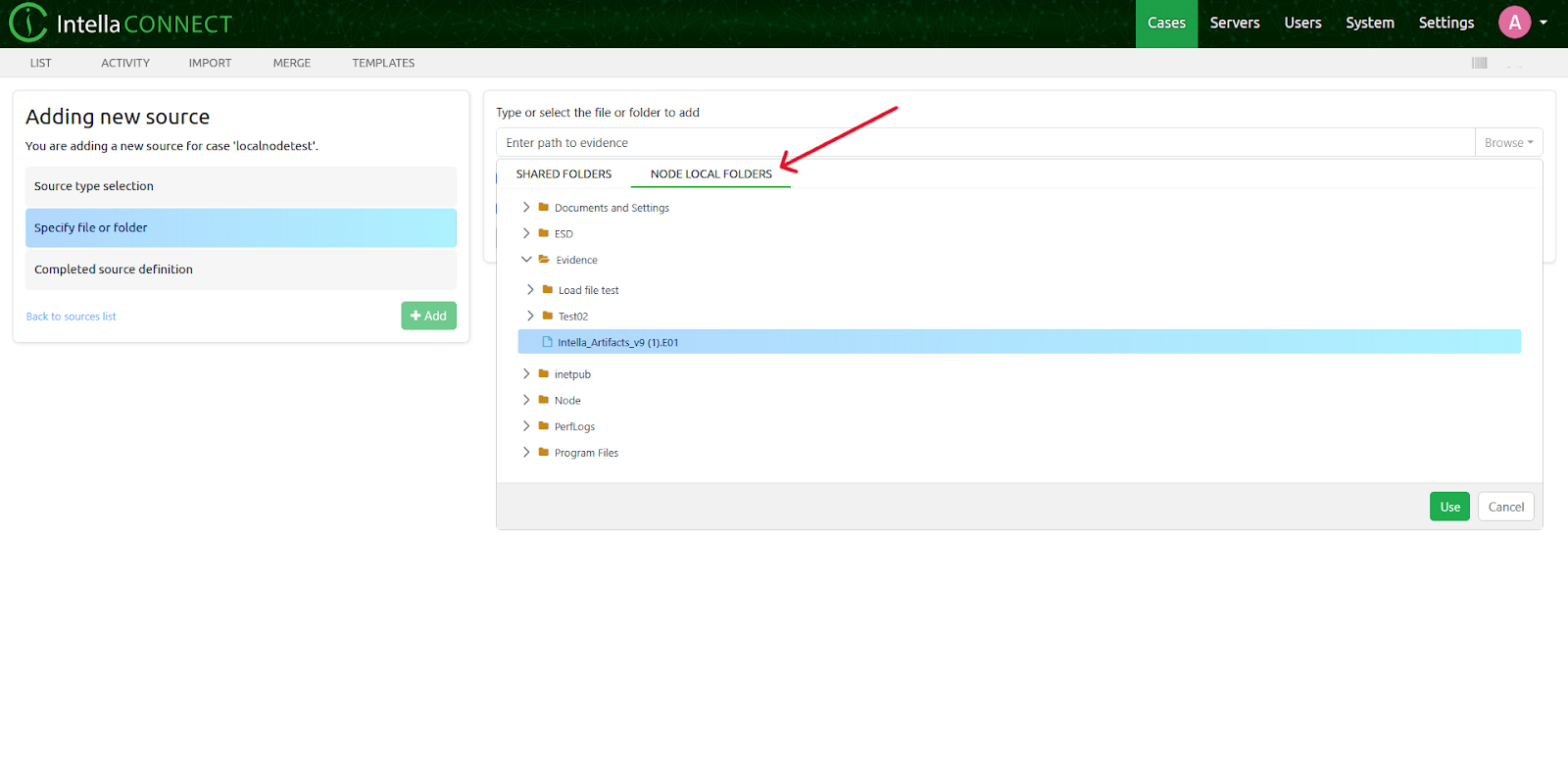This screenshot has height=784, width=1568.
Task: Open the Browse dropdown
Action: (1508, 143)
